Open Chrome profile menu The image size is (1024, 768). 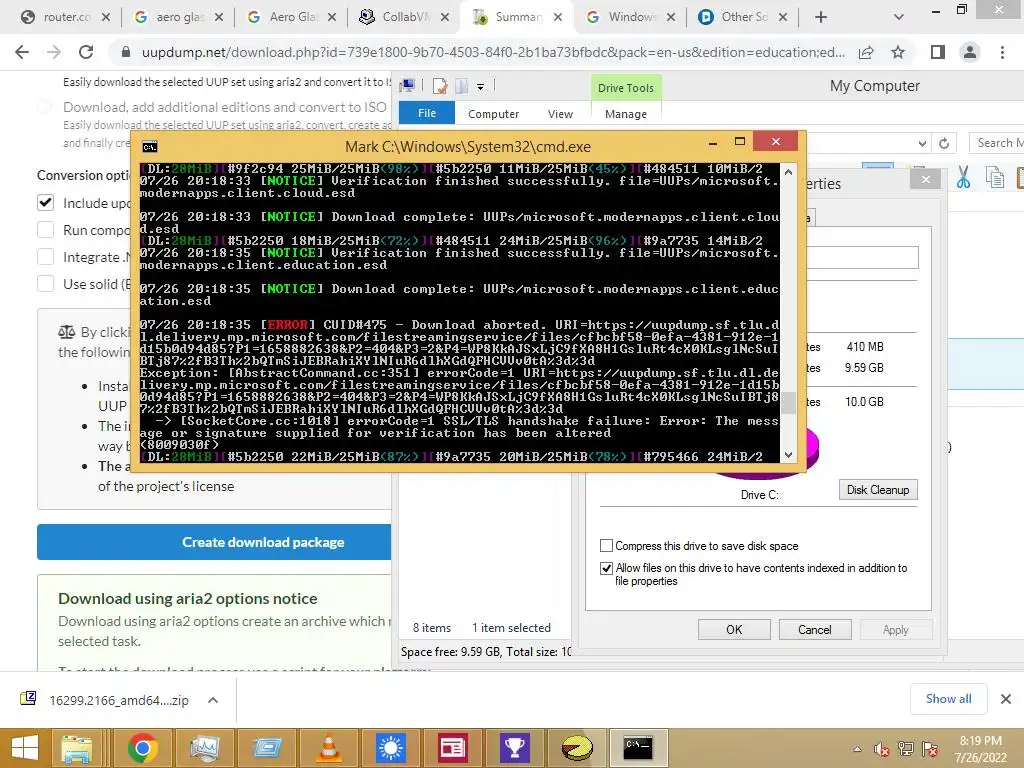[970, 52]
